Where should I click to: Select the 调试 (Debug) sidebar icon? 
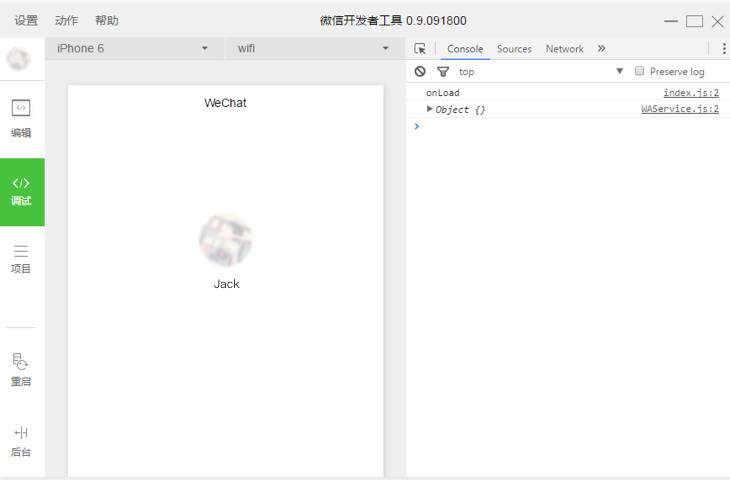pyautogui.click(x=21, y=191)
